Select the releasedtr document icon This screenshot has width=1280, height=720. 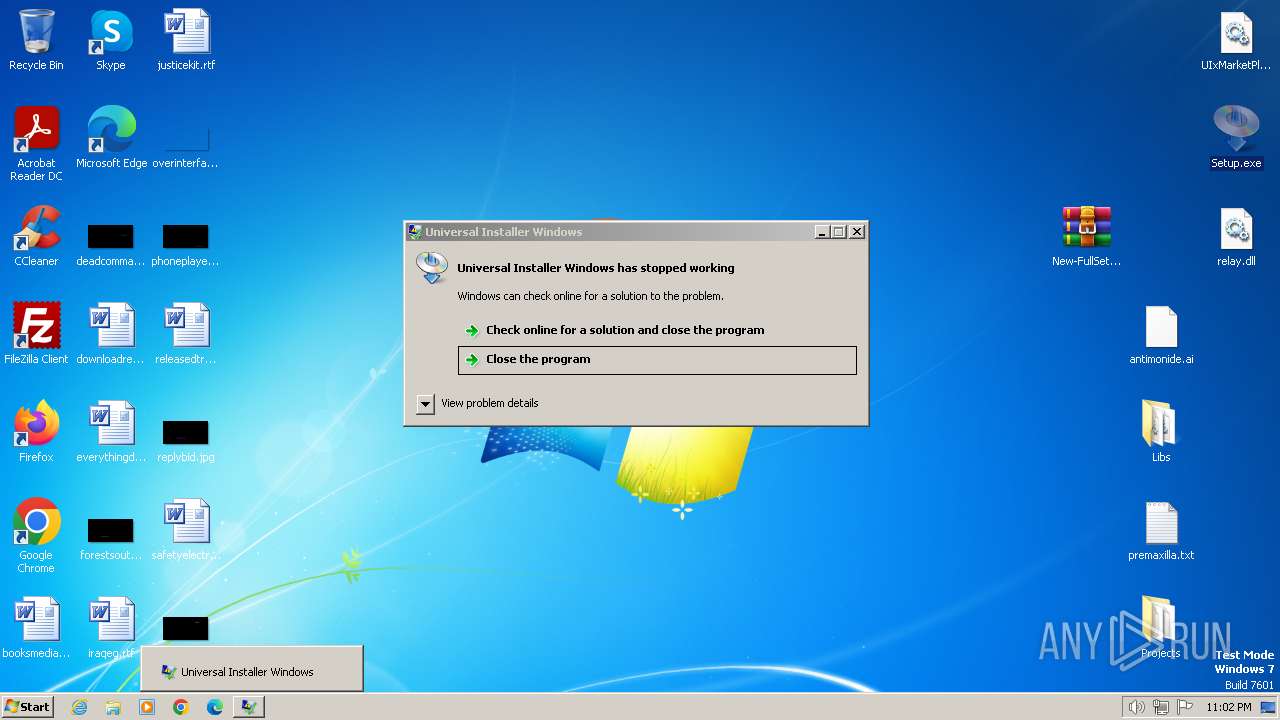(186, 333)
